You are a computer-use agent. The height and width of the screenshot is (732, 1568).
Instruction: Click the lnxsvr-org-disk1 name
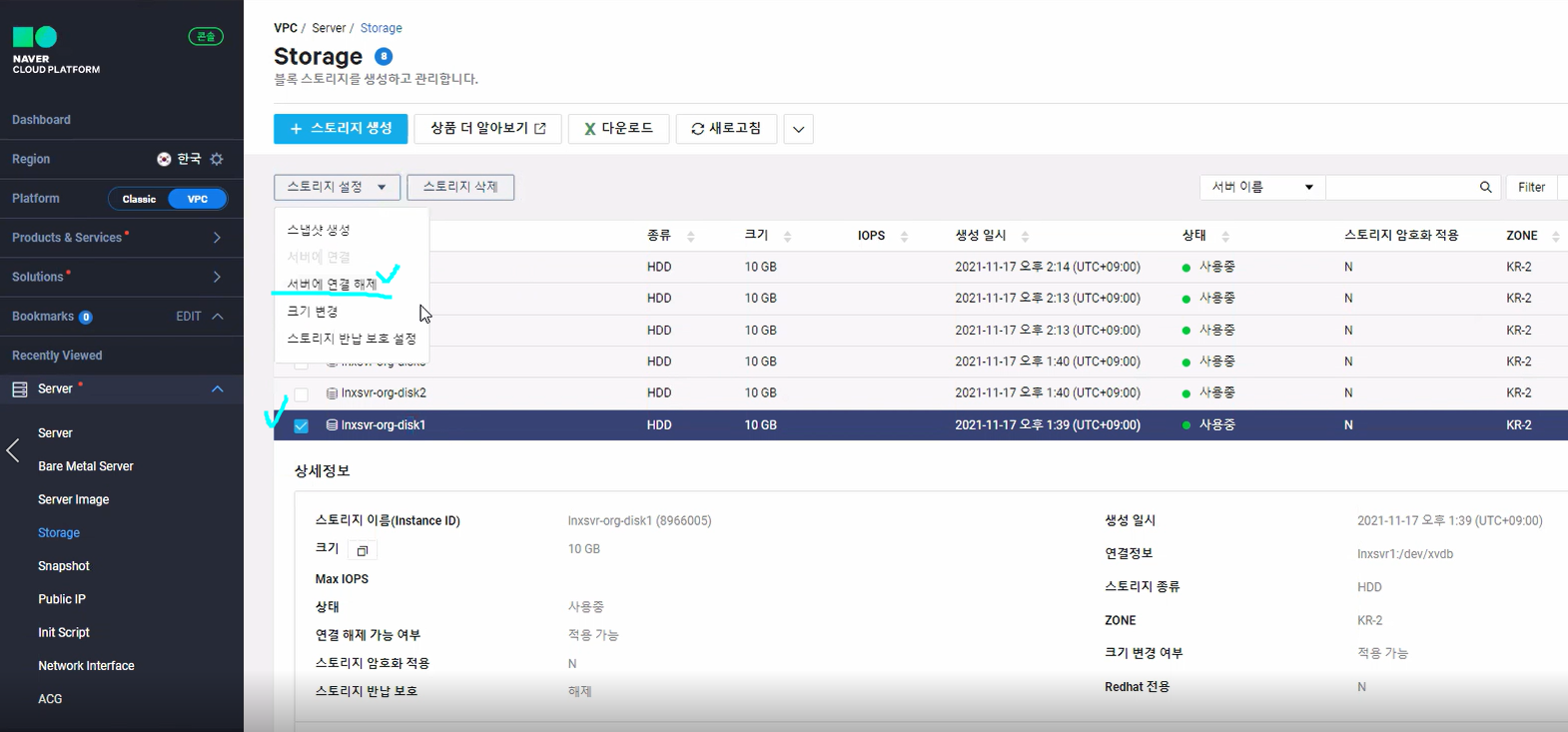[x=384, y=425]
